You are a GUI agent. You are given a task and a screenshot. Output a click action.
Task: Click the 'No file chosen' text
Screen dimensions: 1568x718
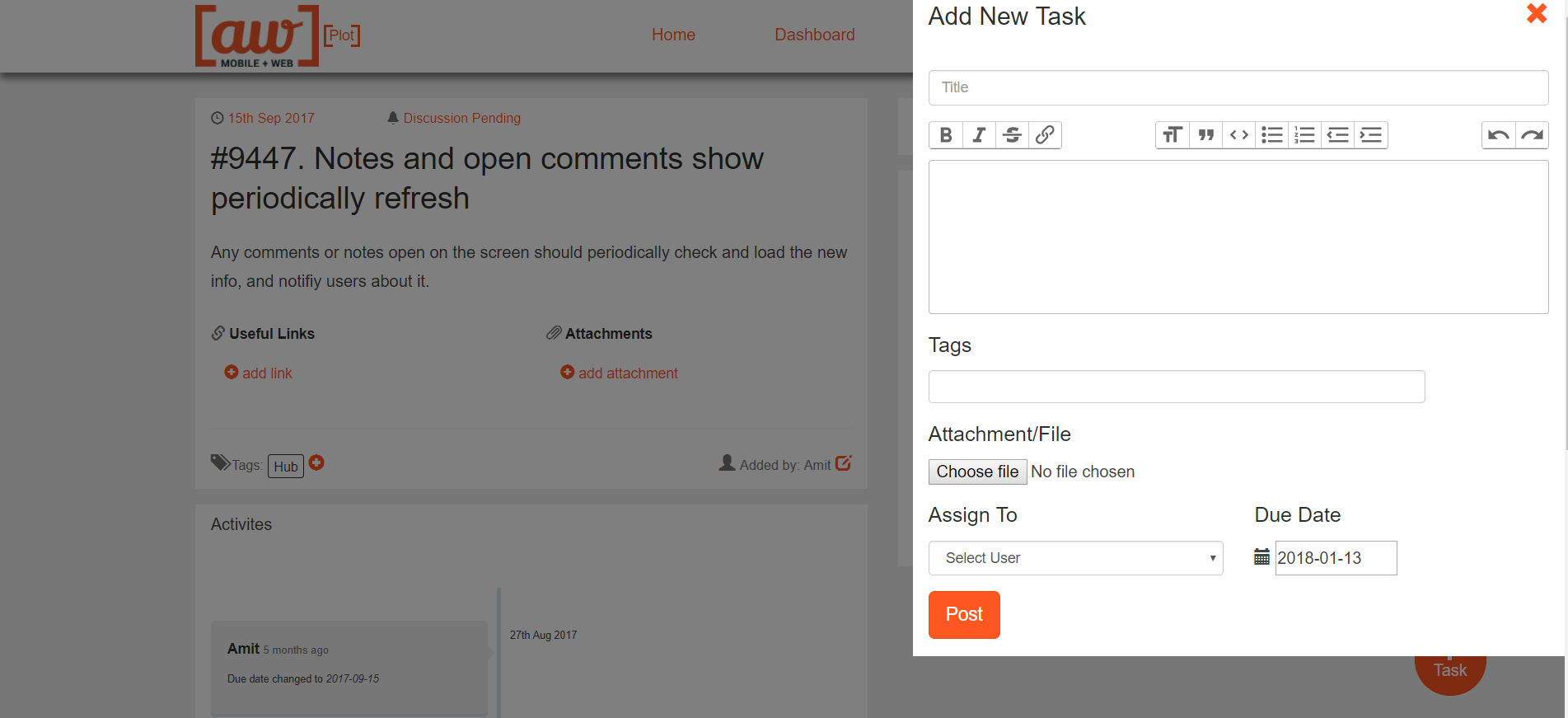tap(1083, 472)
